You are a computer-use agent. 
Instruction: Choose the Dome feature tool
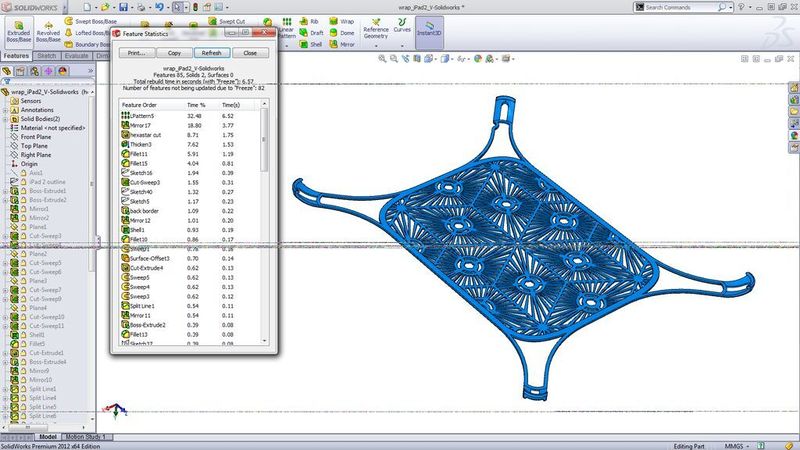click(x=342, y=33)
